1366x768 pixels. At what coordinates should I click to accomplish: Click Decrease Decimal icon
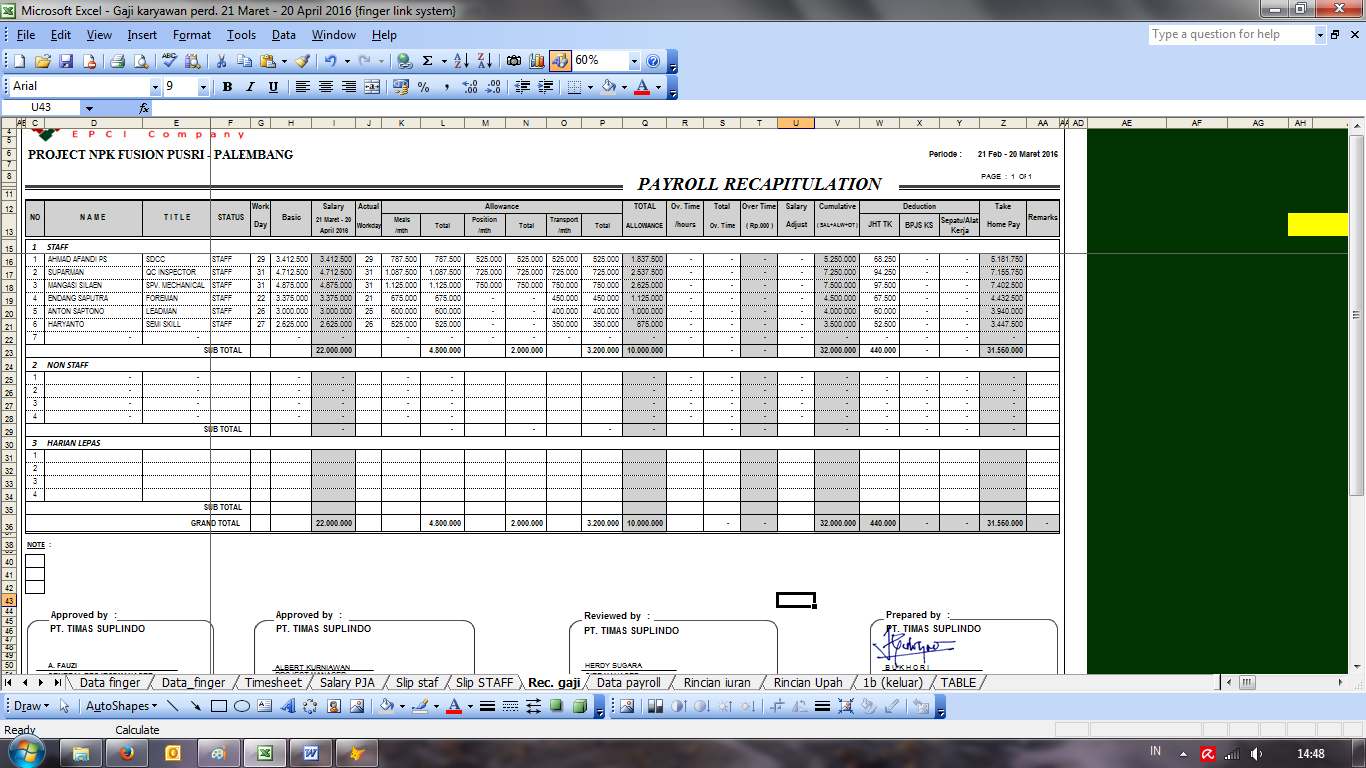point(493,87)
